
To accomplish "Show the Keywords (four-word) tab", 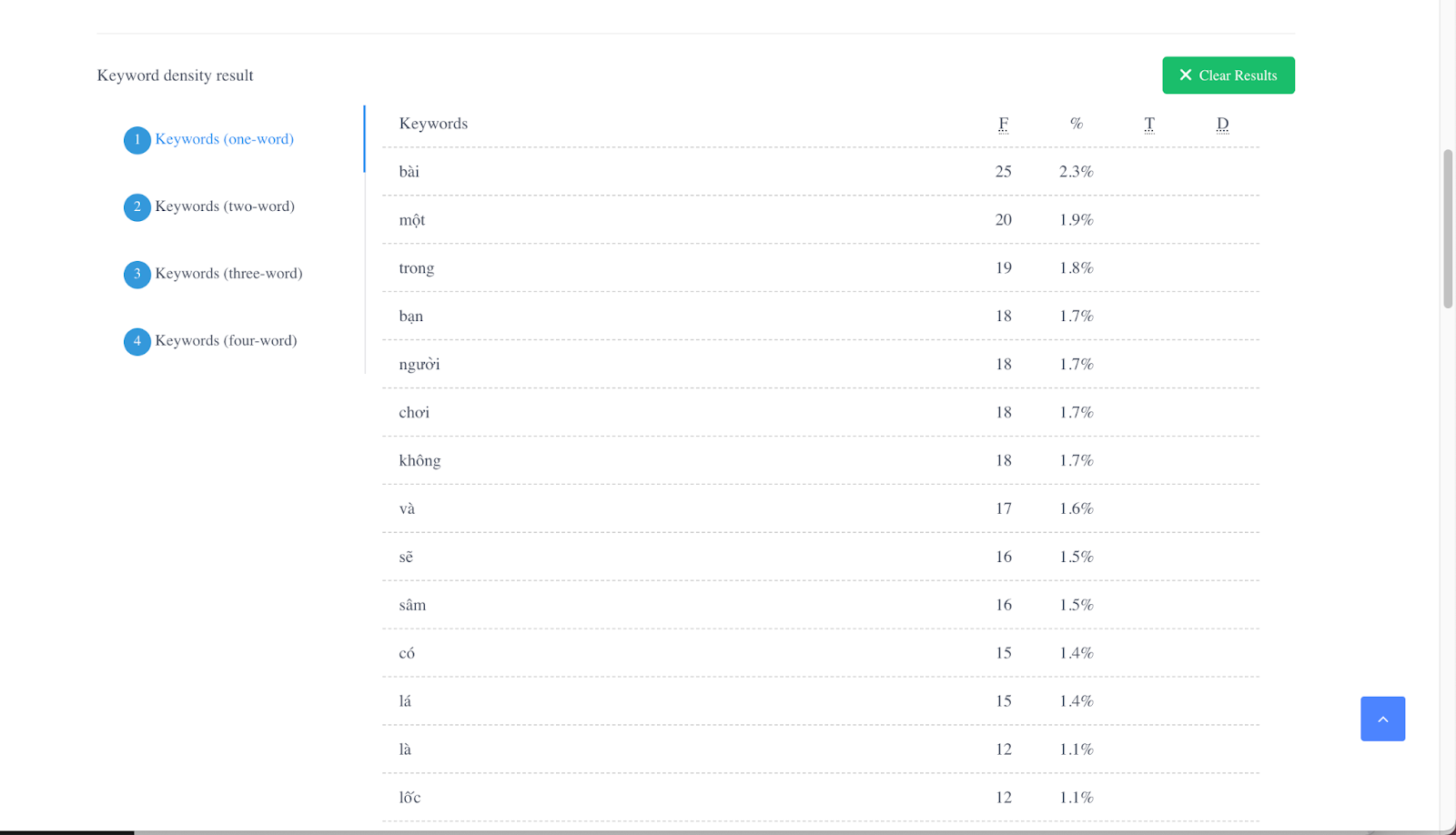I will [x=226, y=341].
